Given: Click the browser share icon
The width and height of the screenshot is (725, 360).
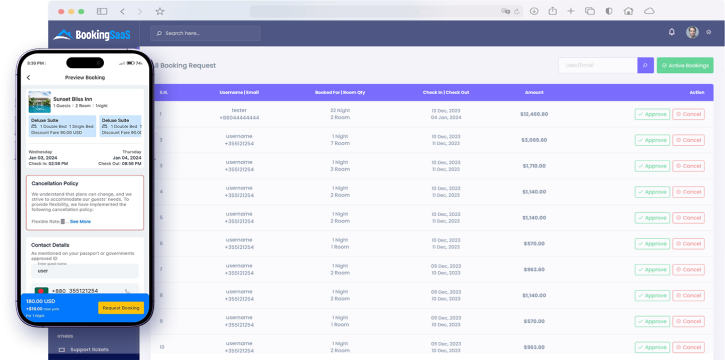Looking at the screenshot, I should [x=553, y=11].
